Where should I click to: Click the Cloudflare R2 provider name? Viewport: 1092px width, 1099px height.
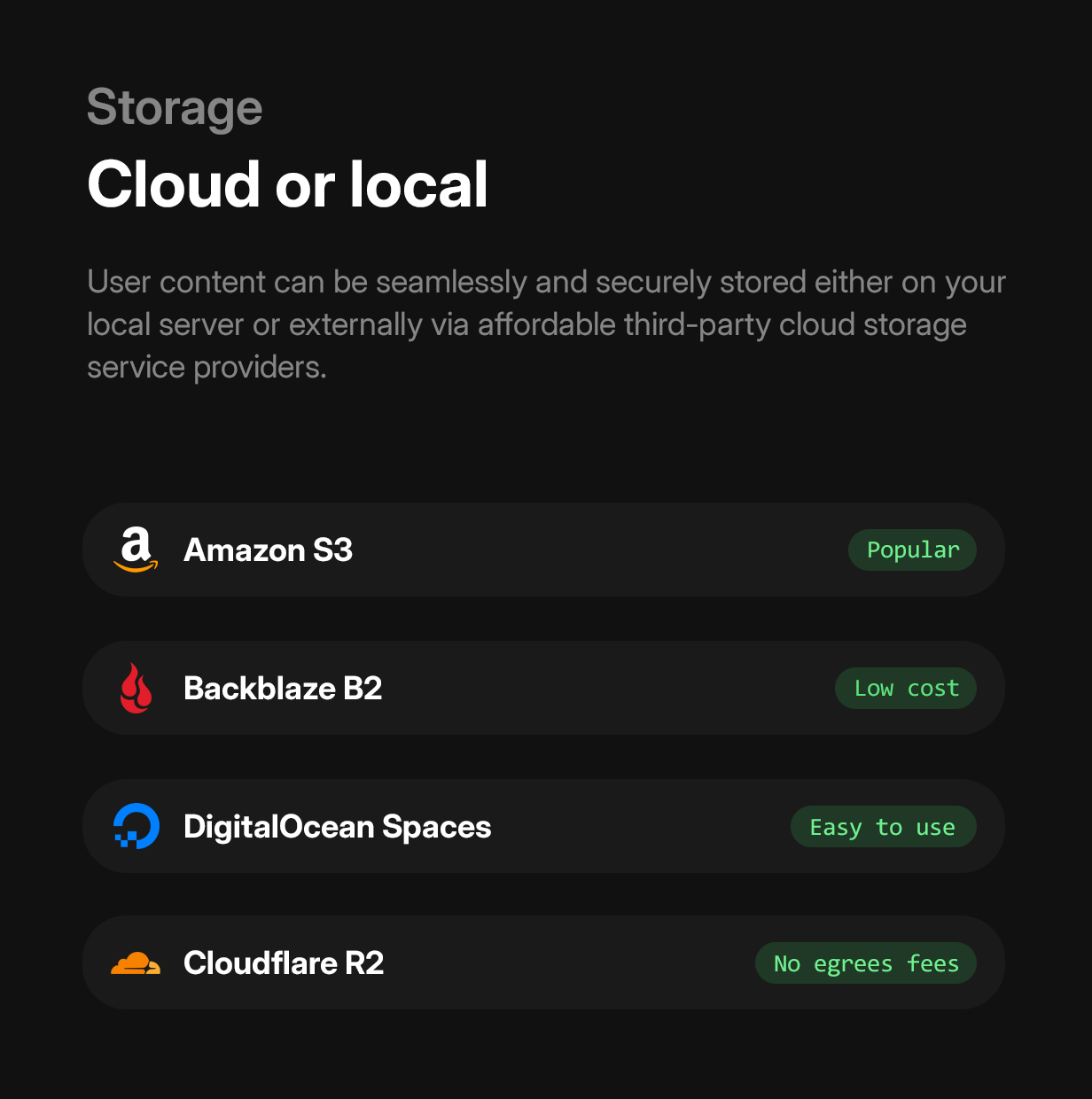click(283, 963)
